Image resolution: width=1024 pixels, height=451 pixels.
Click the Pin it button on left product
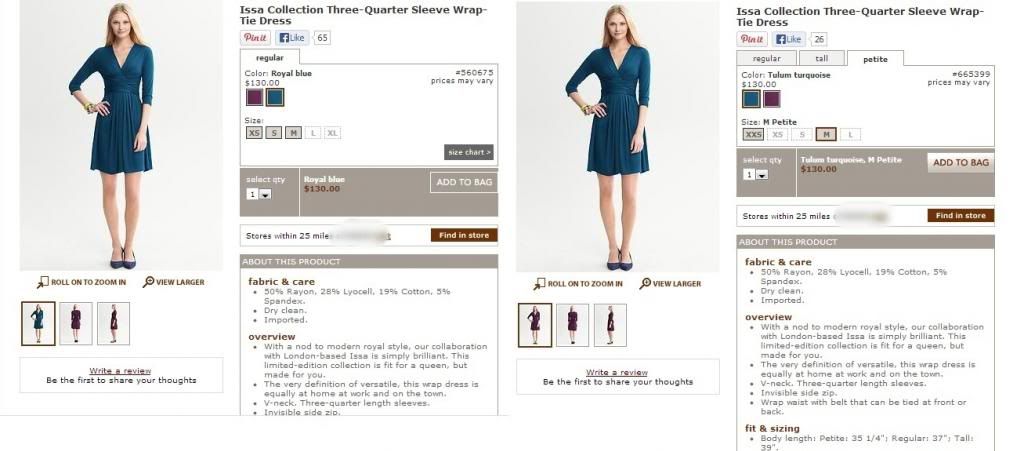point(255,38)
